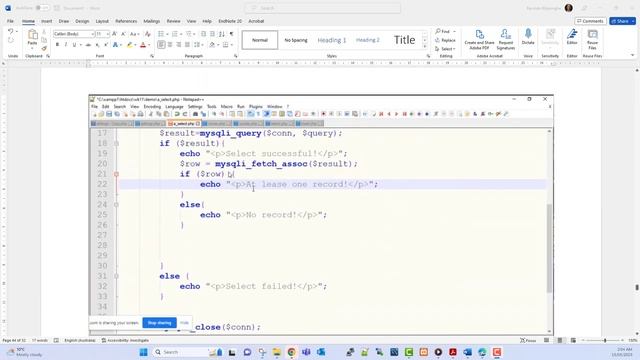Viewport: 640px width, 360px height.
Task: Apply Underline formatting
Action: [x=74, y=44]
